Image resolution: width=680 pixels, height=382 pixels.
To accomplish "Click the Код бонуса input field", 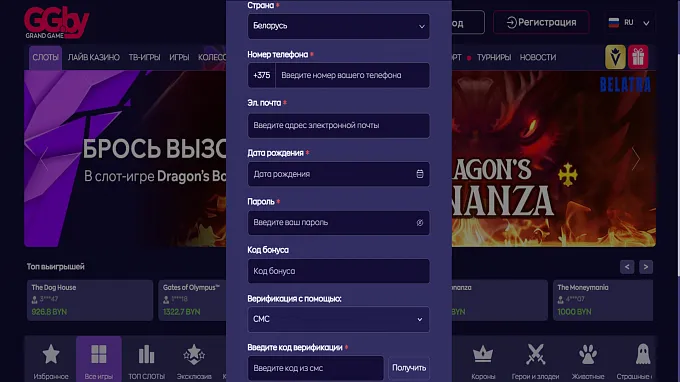I will [x=338, y=271].
